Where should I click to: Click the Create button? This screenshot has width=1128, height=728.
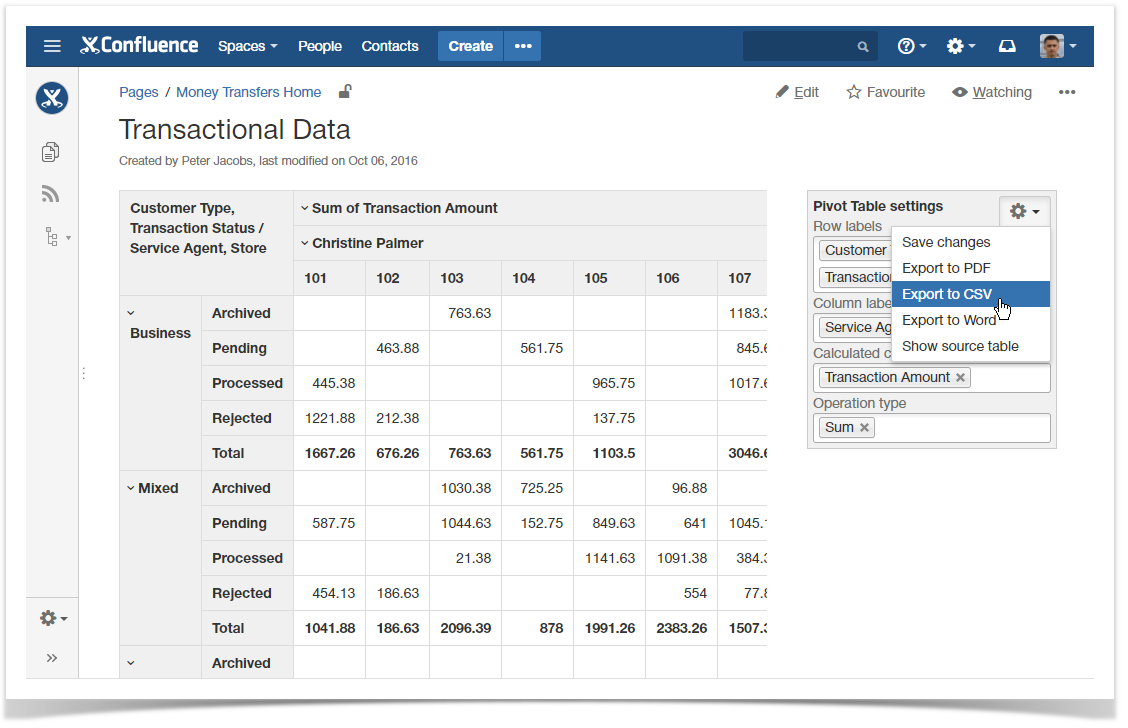pos(470,46)
